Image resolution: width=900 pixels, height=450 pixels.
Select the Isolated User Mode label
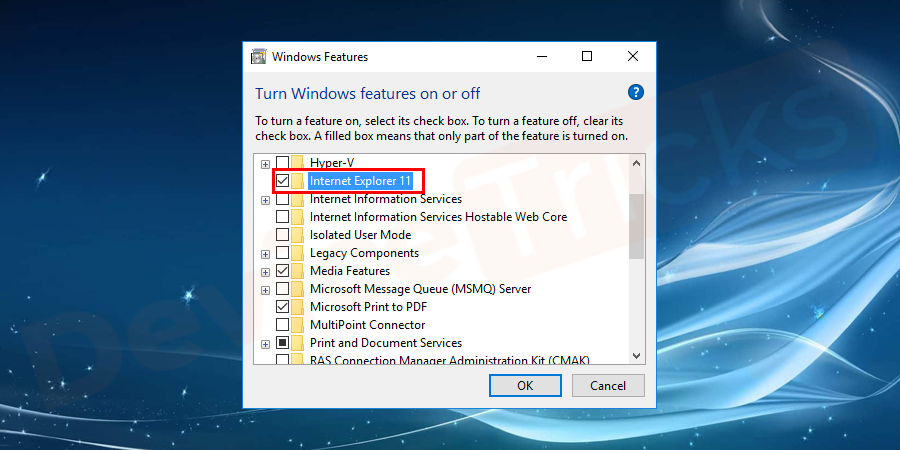pyautogui.click(x=360, y=235)
